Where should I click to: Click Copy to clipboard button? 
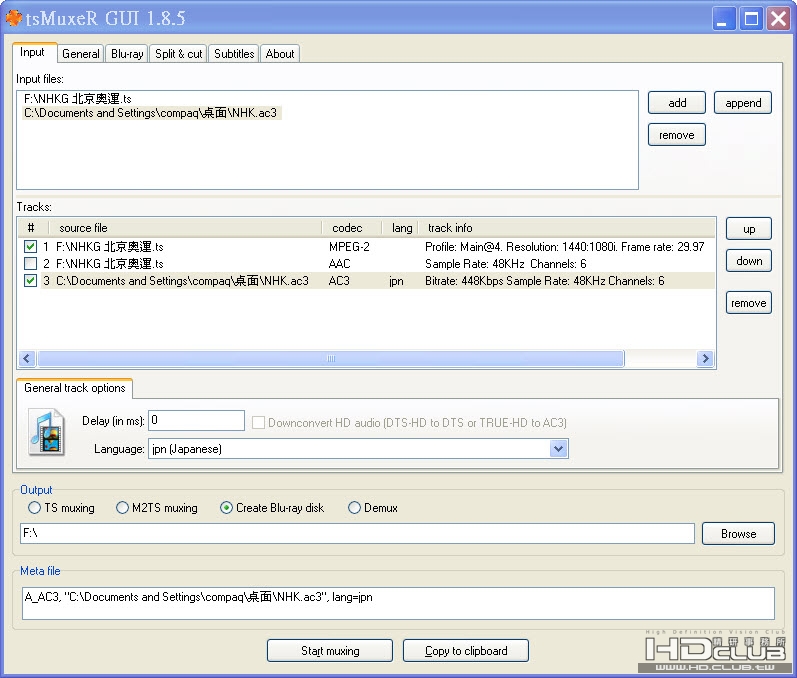click(x=466, y=651)
